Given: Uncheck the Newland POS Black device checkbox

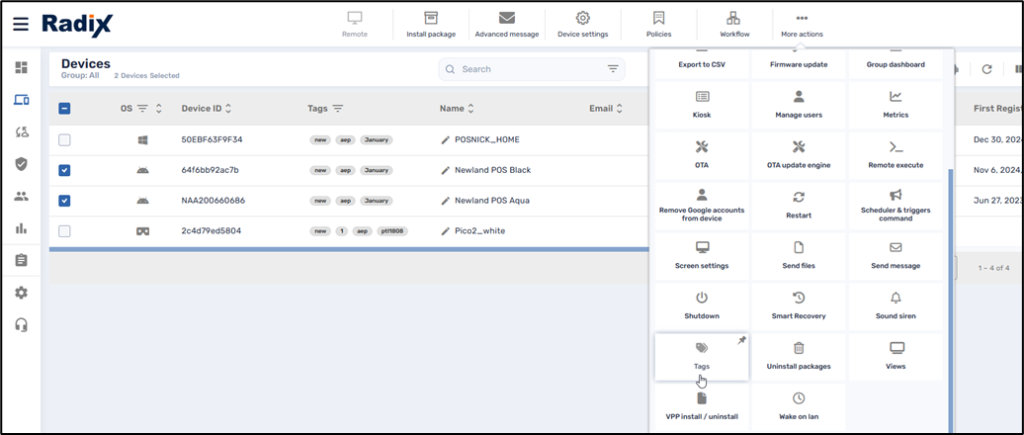Looking at the screenshot, I should (65, 170).
